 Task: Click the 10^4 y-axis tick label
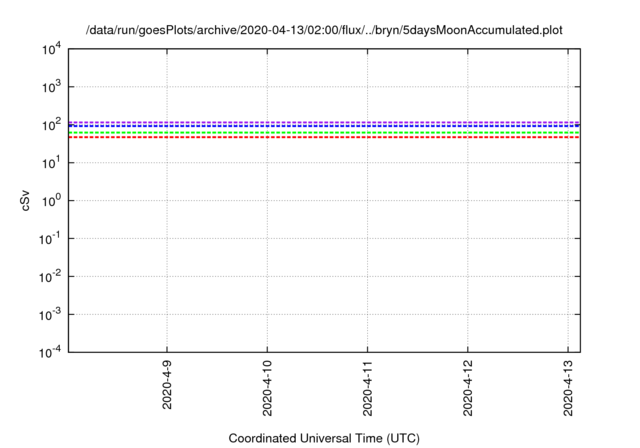51,50
